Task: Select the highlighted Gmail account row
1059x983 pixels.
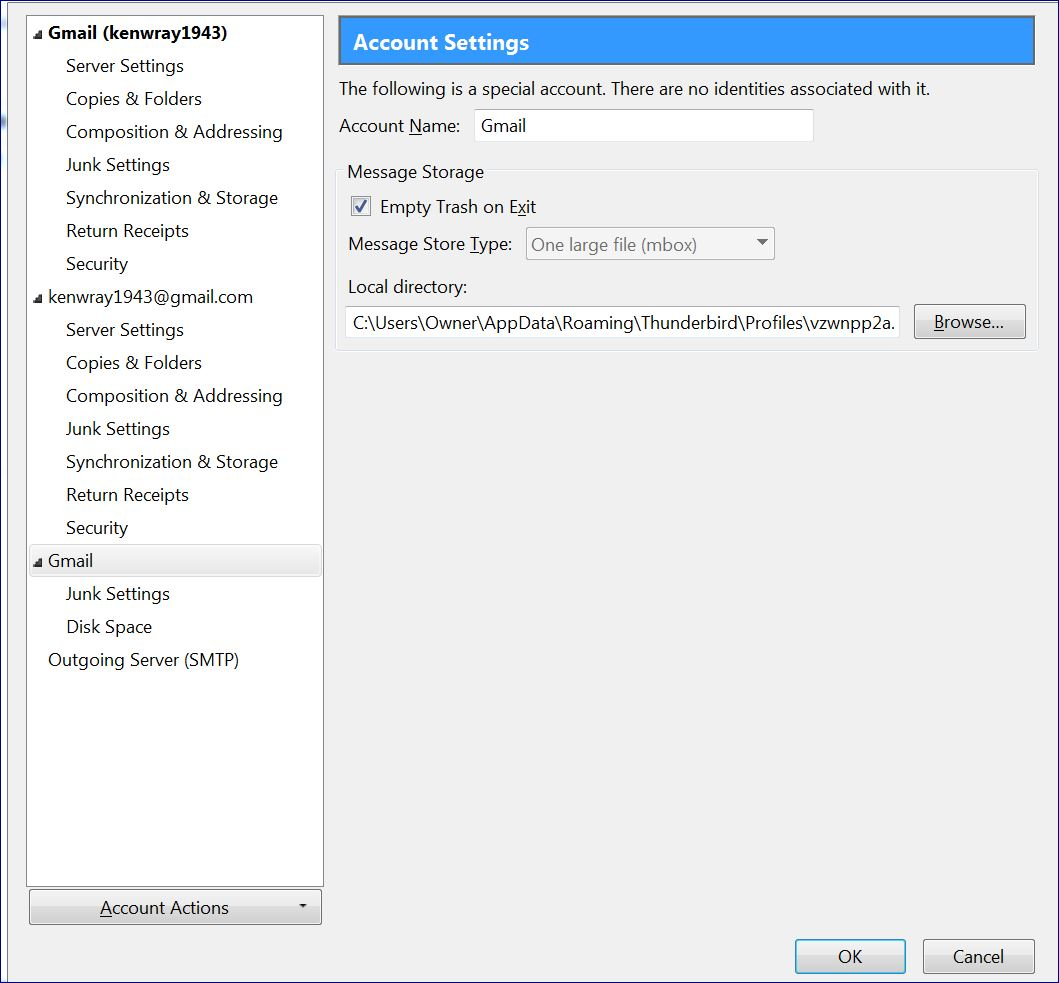Action: point(175,561)
